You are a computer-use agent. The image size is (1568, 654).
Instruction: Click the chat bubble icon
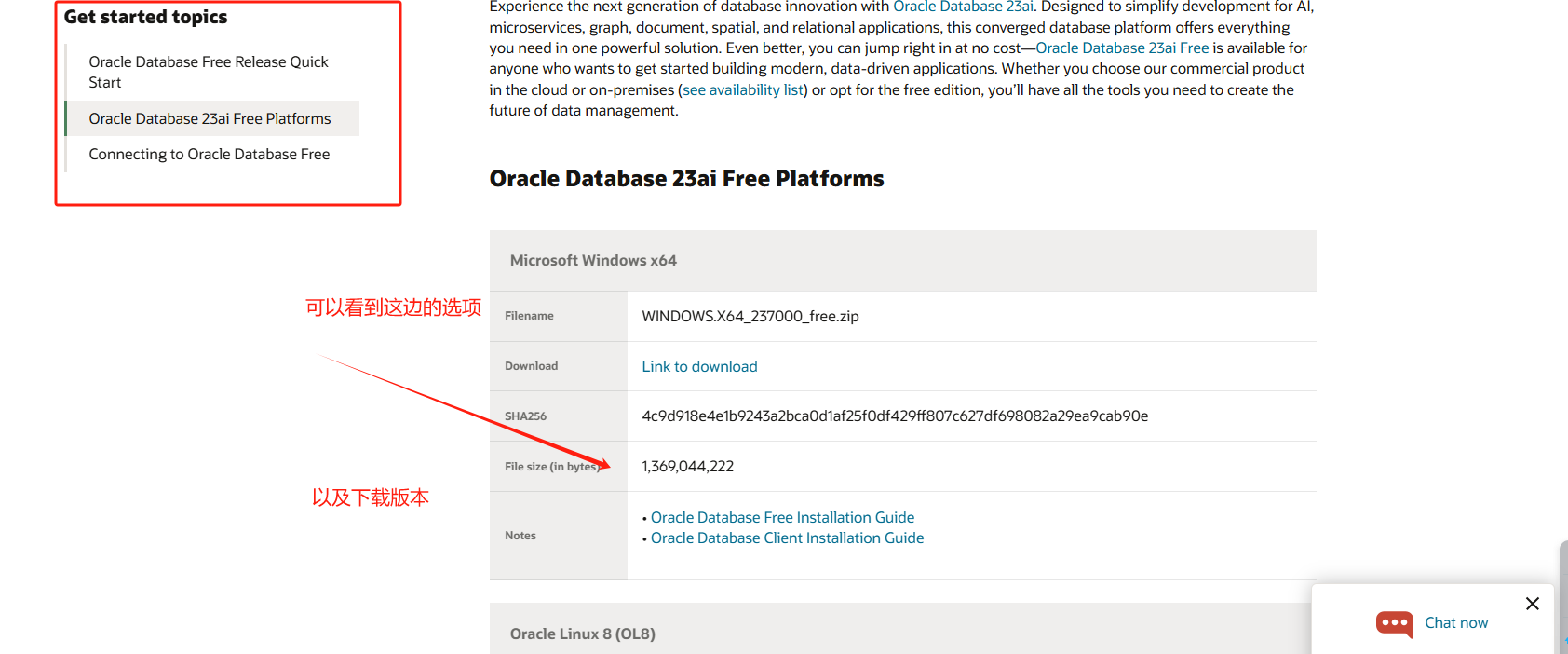1394,623
